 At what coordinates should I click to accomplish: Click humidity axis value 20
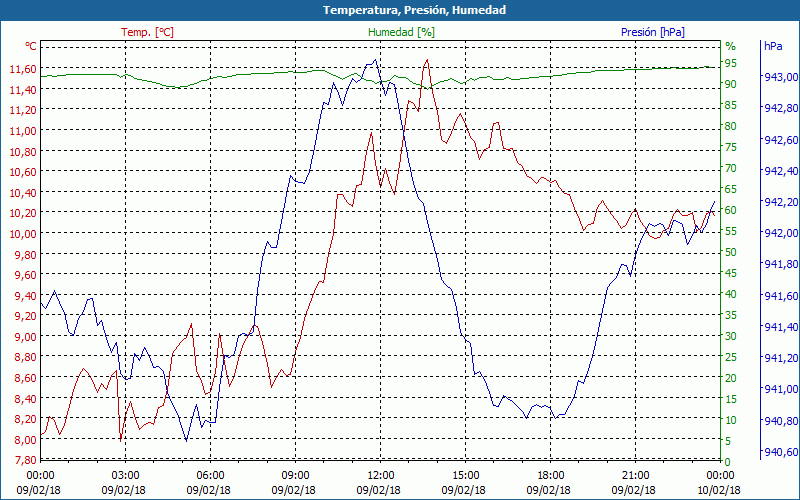tap(731, 378)
